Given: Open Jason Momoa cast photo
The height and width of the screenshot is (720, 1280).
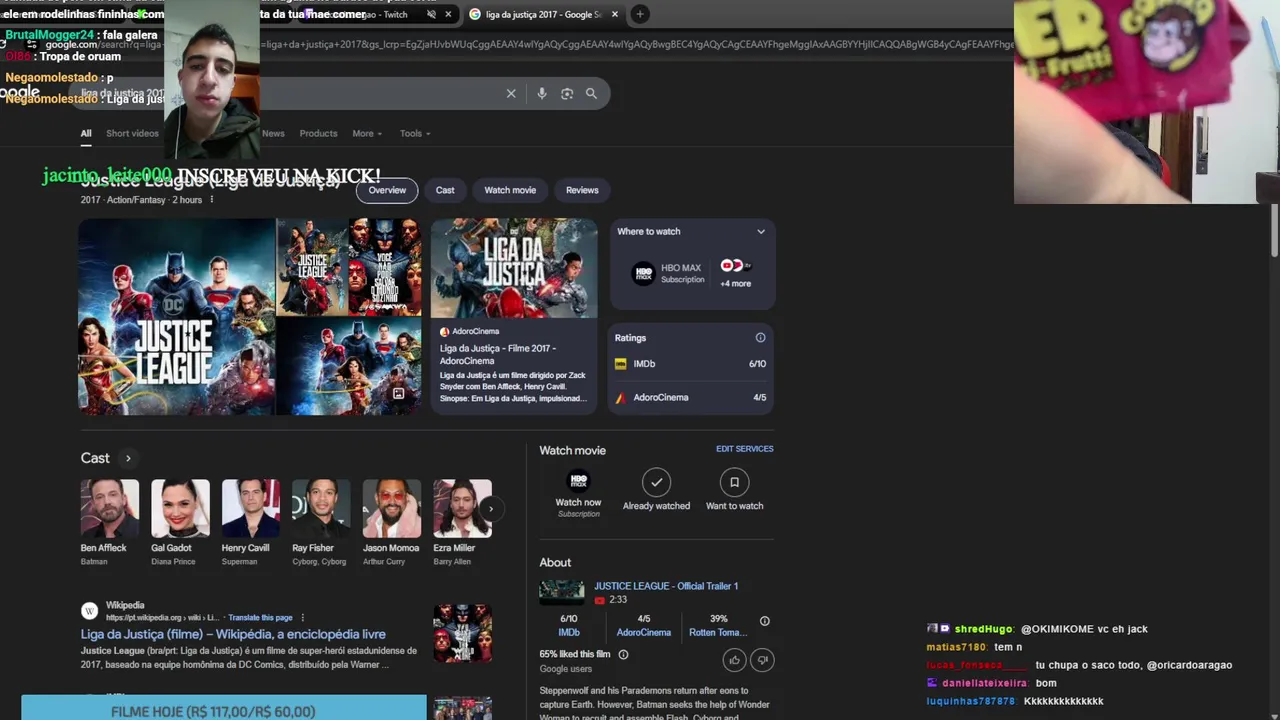Looking at the screenshot, I should click(391, 508).
